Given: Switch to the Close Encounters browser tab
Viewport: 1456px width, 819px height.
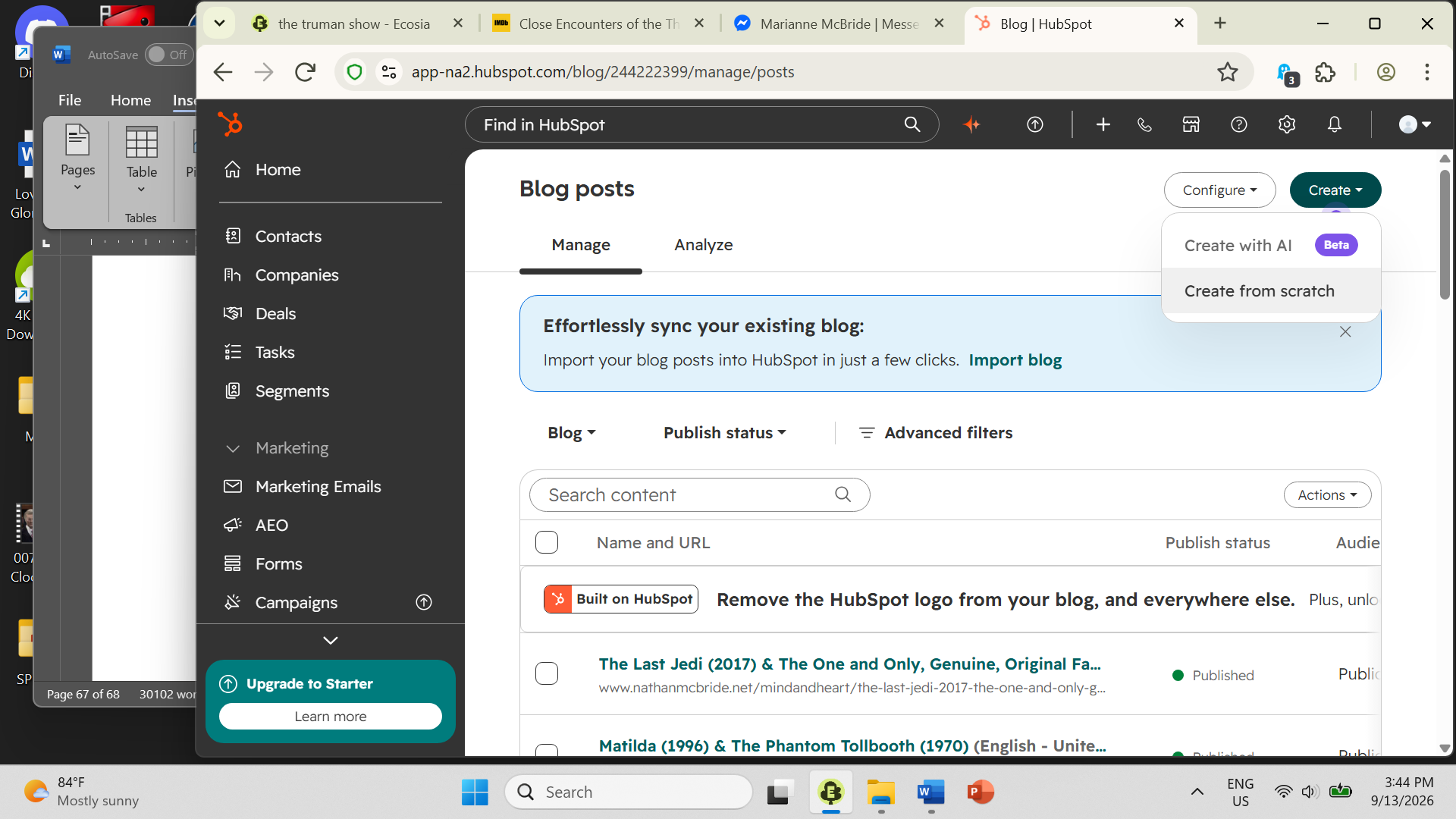Looking at the screenshot, I should pyautogui.click(x=599, y=24).
